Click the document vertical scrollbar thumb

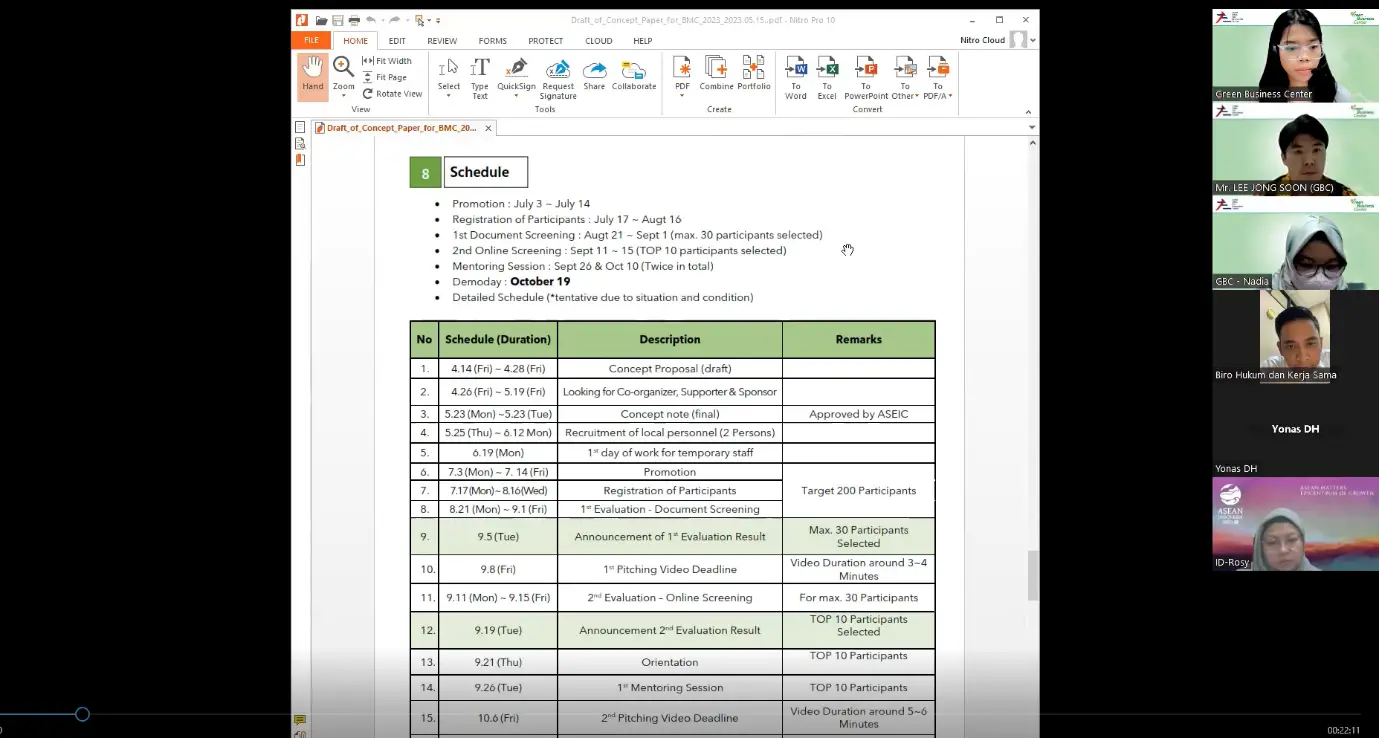click(x=1032, y=575)
